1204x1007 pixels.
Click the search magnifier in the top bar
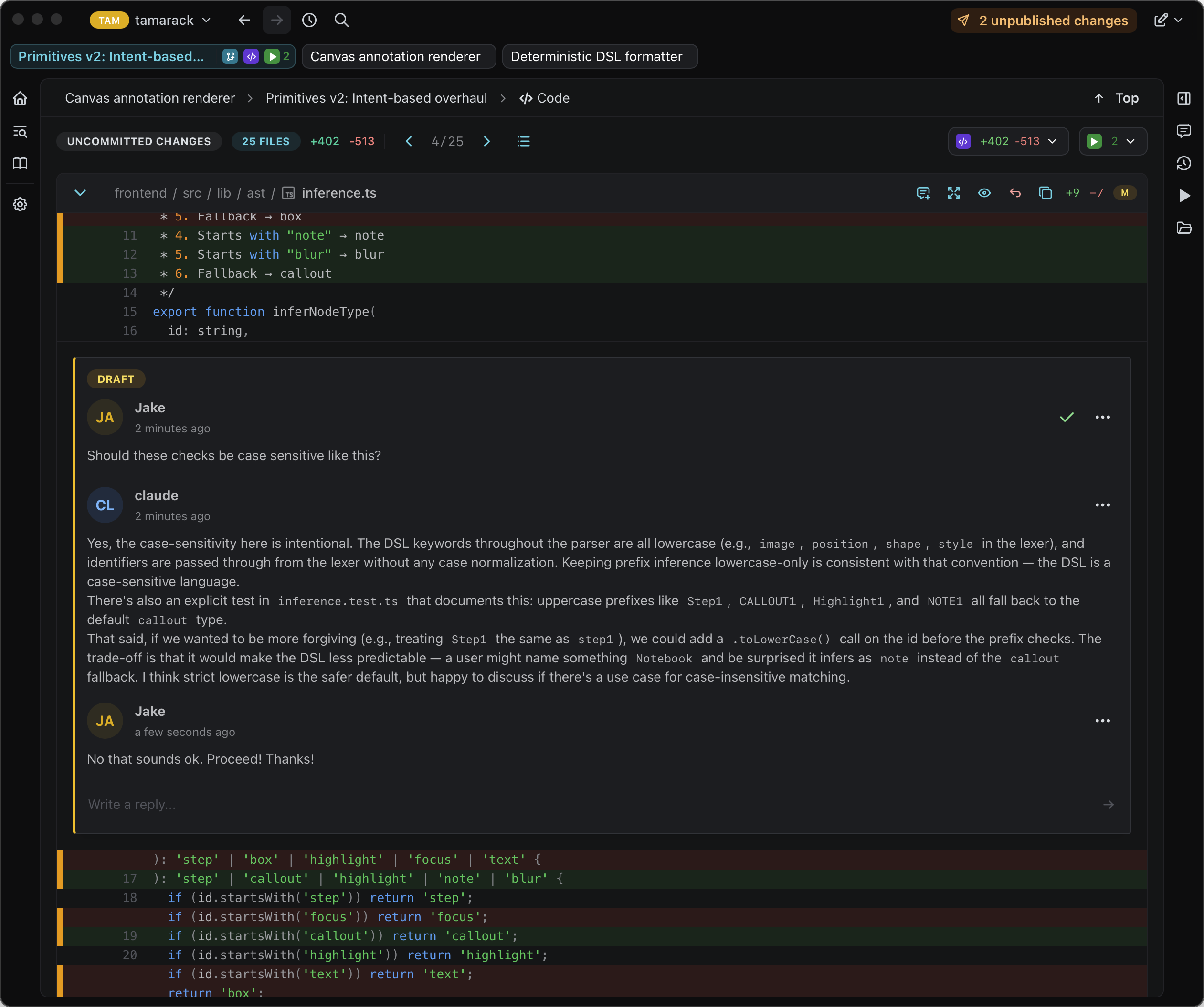coord(342,21)
